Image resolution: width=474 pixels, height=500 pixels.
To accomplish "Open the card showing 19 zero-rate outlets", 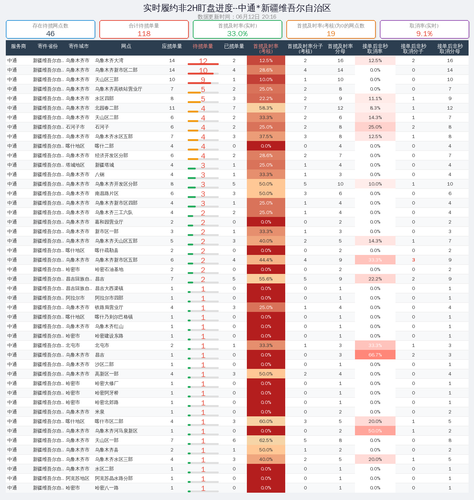I will [331, 29].
